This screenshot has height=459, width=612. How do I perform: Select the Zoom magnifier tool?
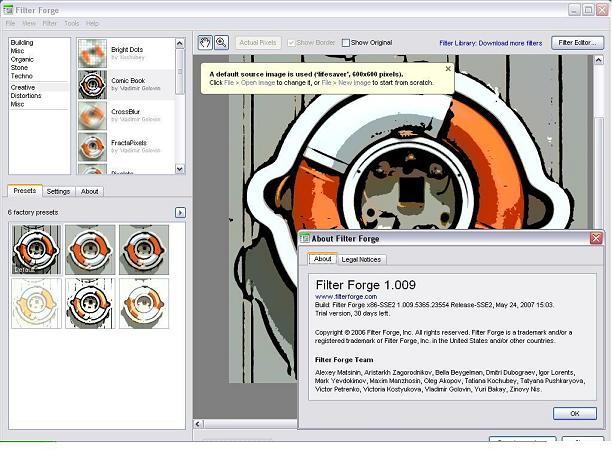(221, 43)
